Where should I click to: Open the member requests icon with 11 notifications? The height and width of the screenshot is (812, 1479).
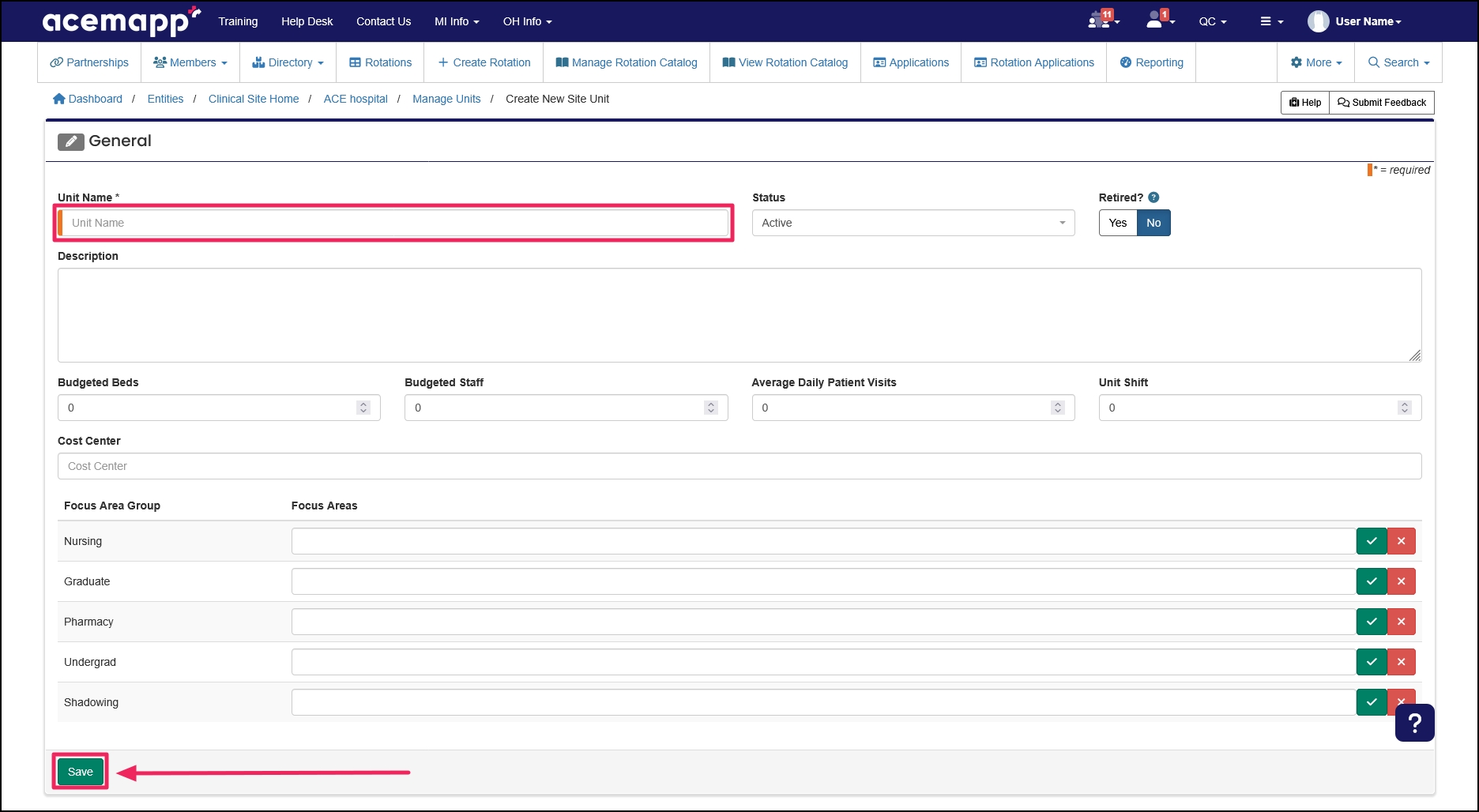[1099, 21]
